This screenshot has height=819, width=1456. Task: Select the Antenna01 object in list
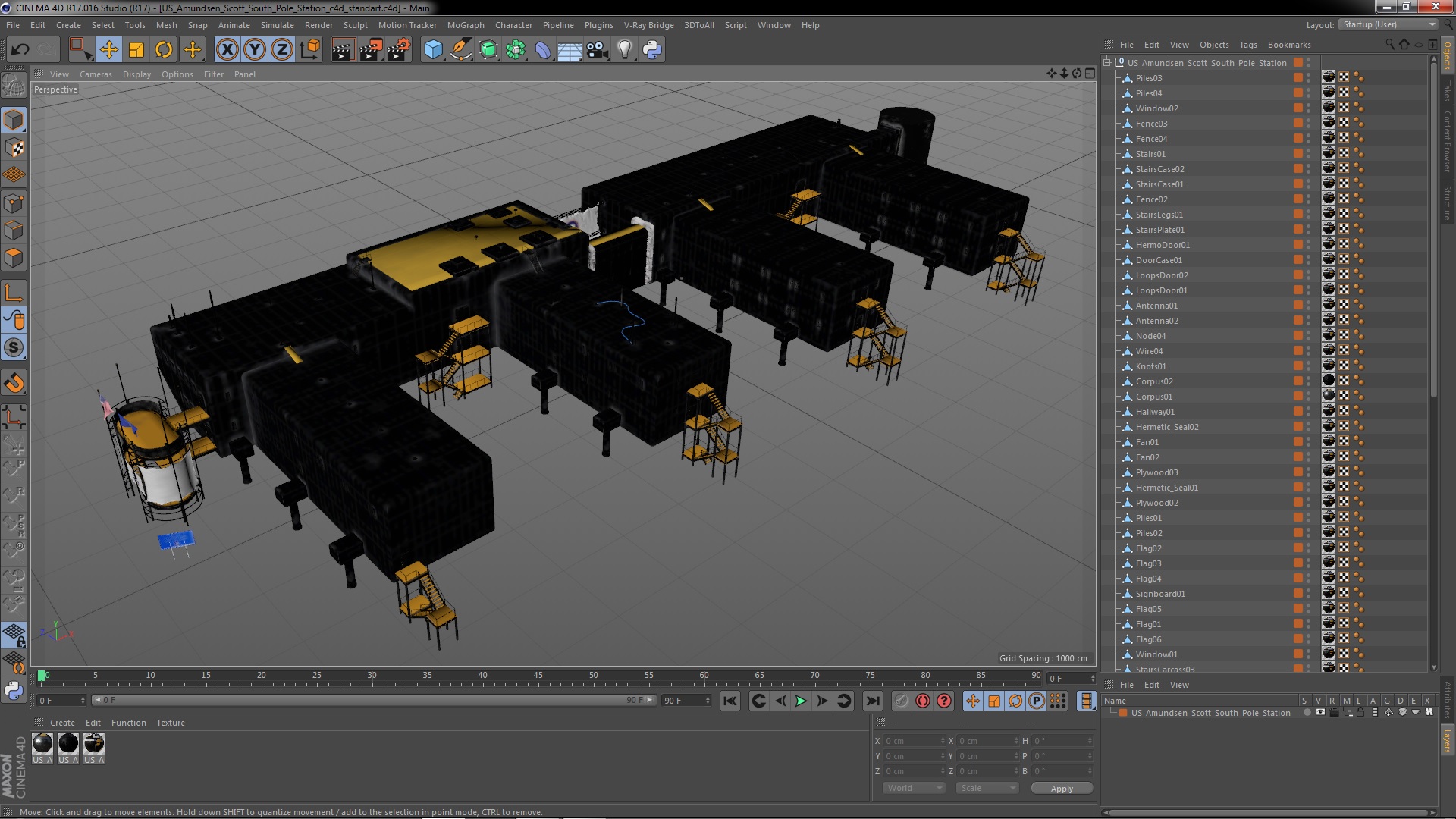[x=1156, y=306]
